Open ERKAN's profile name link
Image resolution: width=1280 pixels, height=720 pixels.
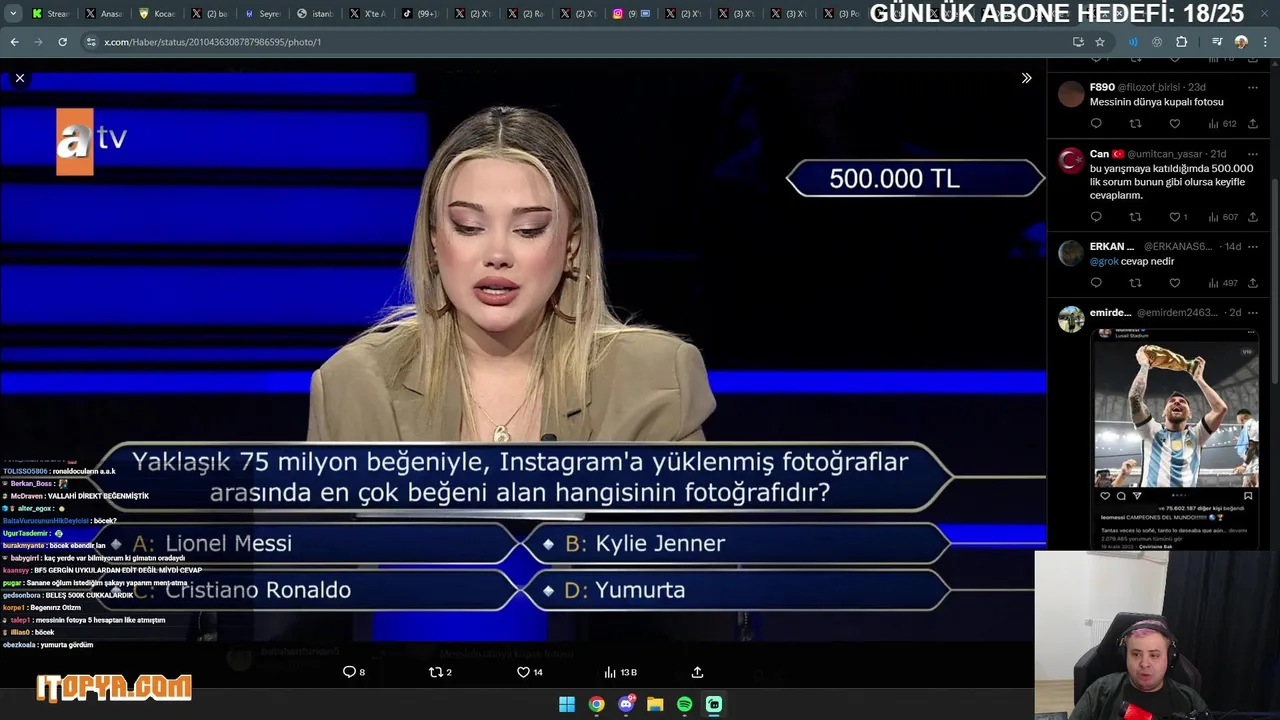point(1112,246)
